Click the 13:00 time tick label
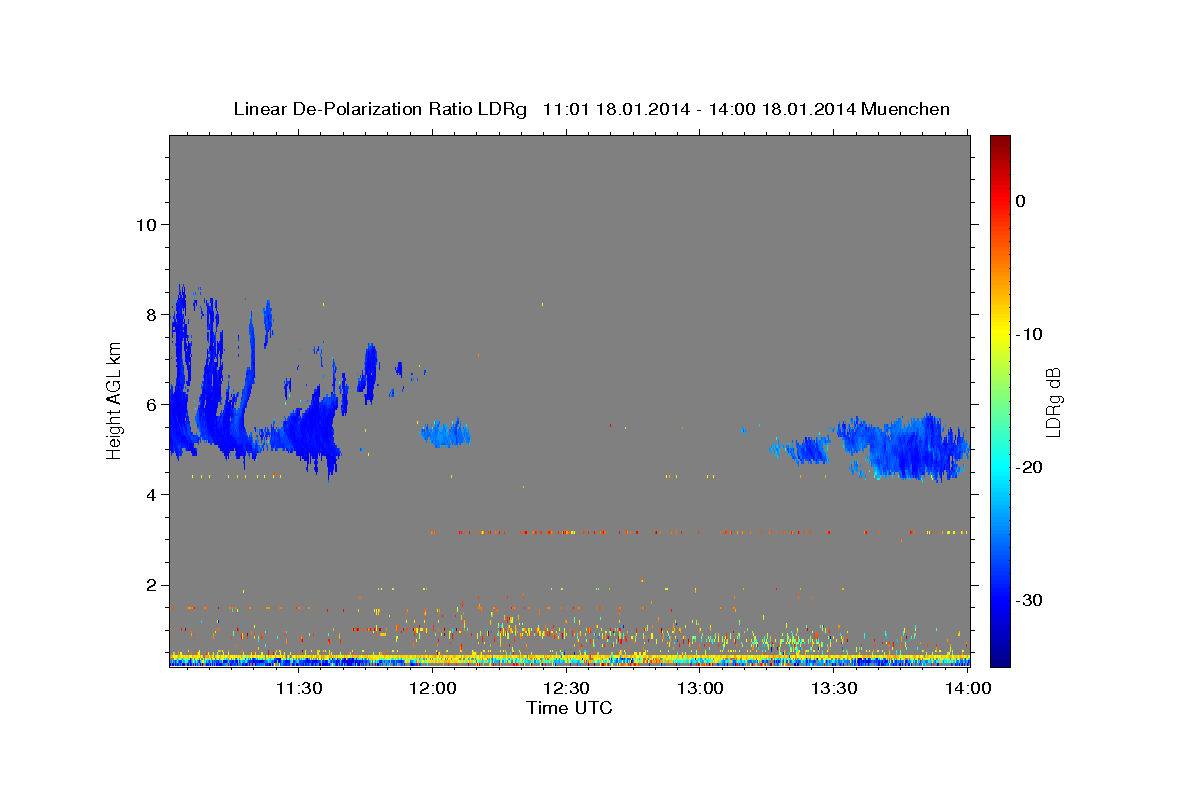This screenshot has width=1200, height=800. click(701, 688)
